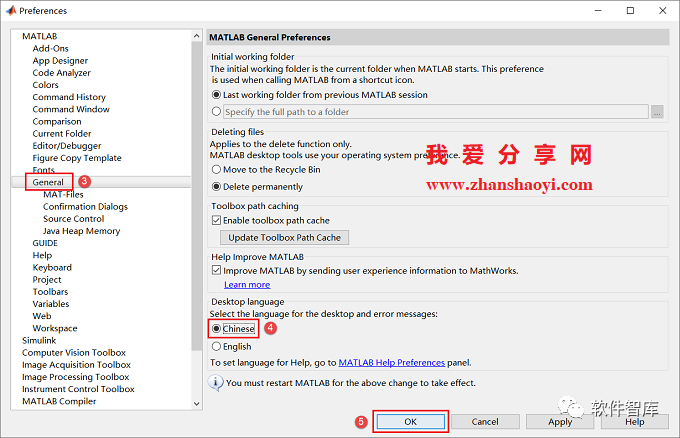
Task: Open Project preferences
Action: click(47, 279)
